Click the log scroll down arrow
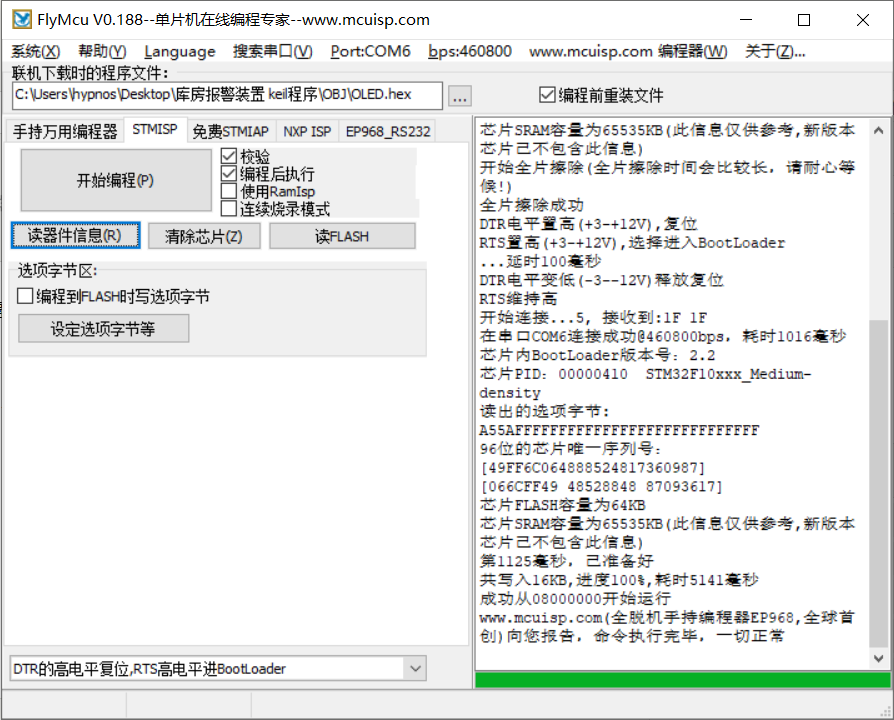Viewport: 894px width, 720px height. (x=879, y=658)
